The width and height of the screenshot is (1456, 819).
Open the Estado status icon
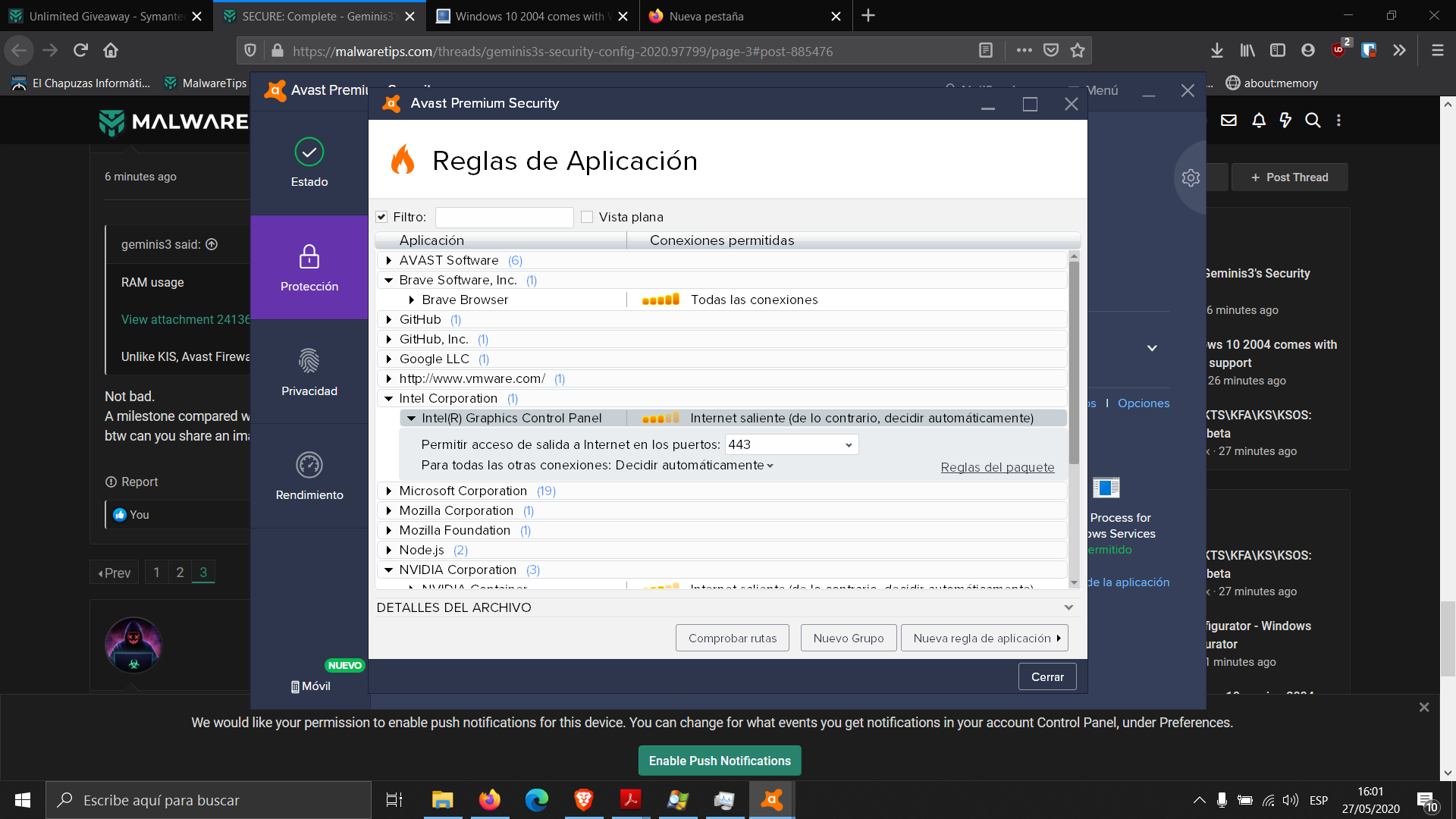(309, 152)
